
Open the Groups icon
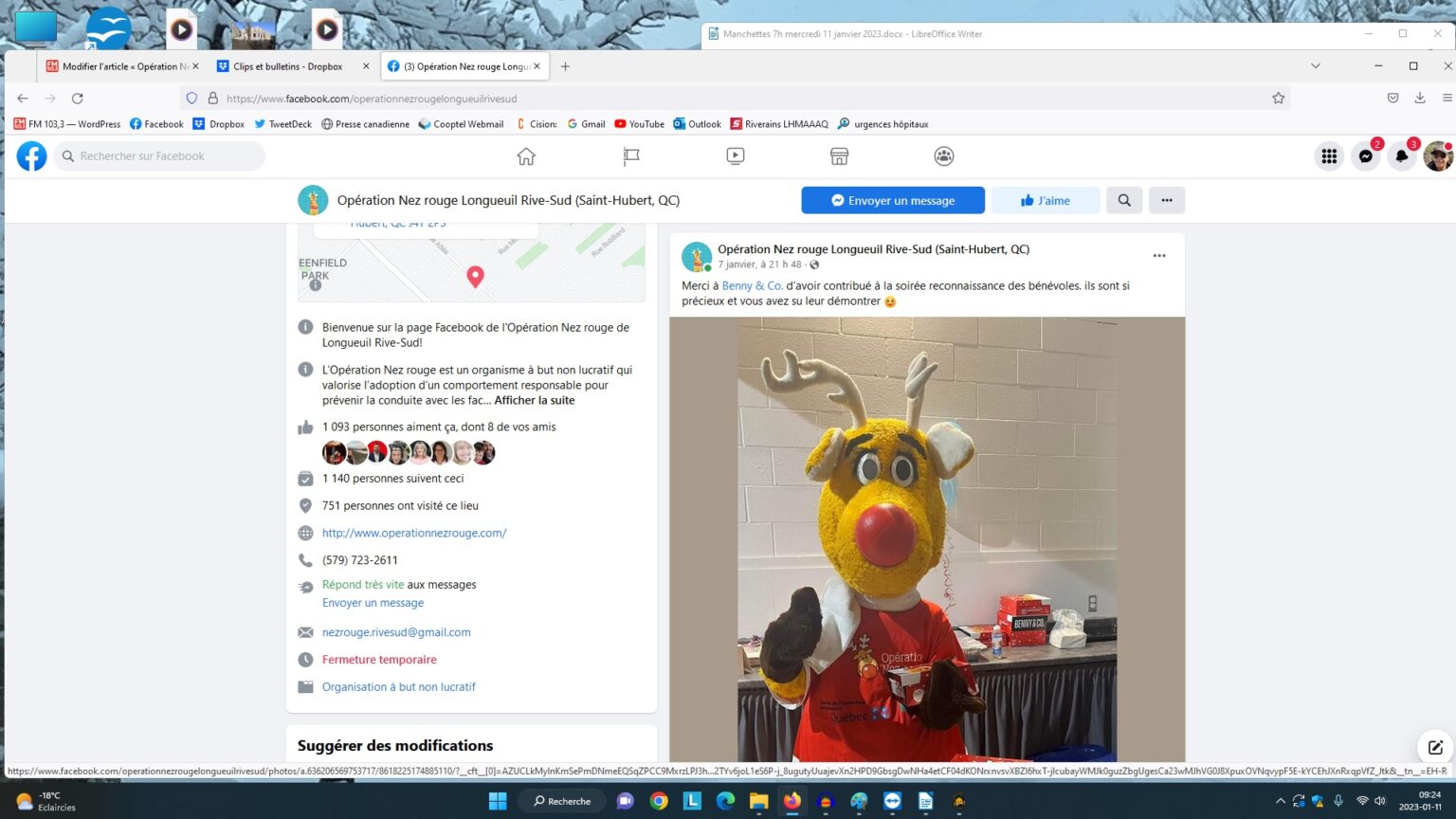pos(943,156)
